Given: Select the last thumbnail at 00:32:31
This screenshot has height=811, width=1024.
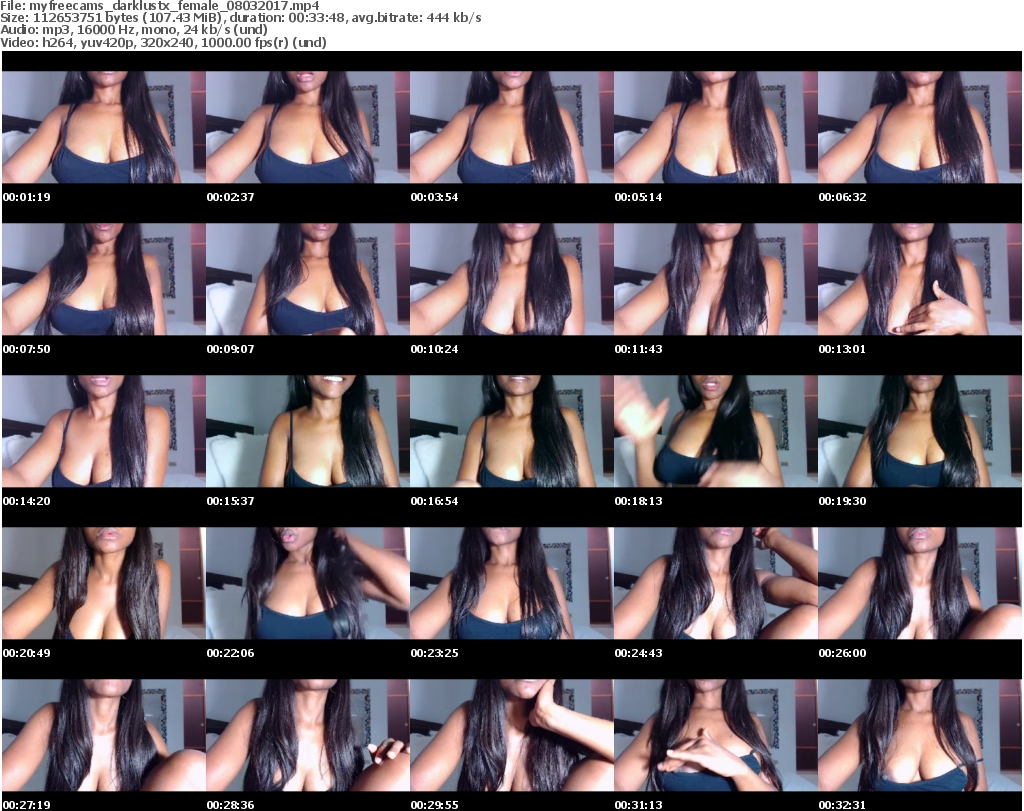Looking at the screenshot, I should pyautogui.click(x=920, y=735).
